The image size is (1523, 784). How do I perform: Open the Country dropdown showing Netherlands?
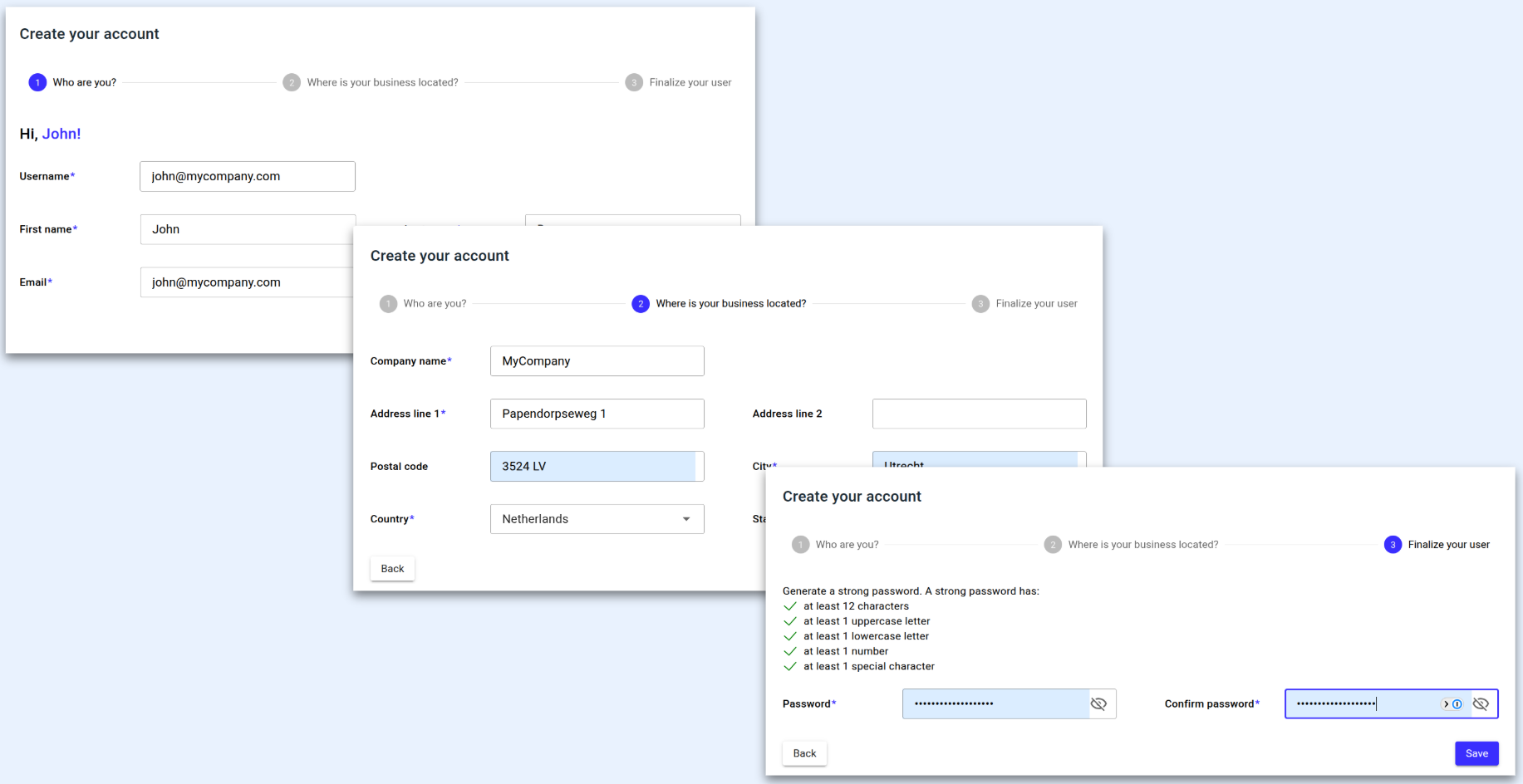[x=686, y=518]
